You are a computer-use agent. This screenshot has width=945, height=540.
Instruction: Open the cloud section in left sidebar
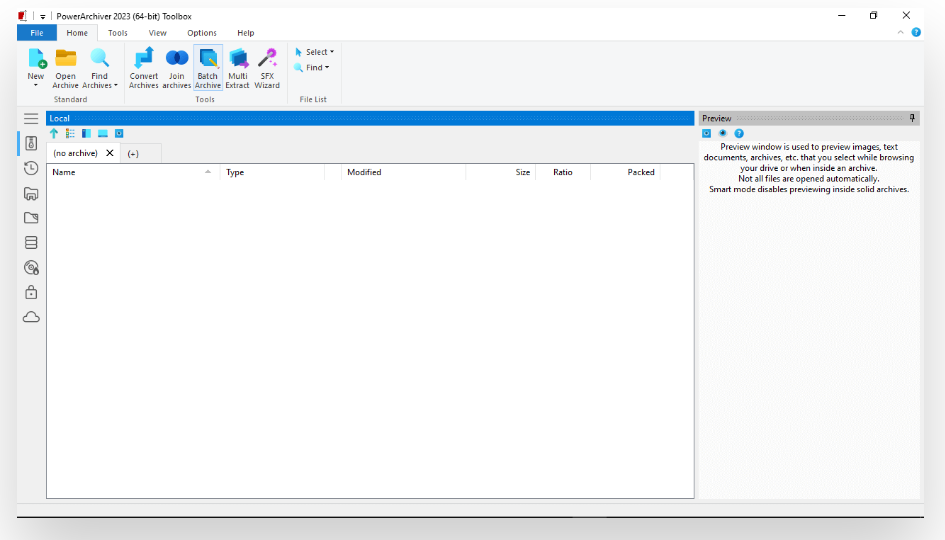(31, 317)
